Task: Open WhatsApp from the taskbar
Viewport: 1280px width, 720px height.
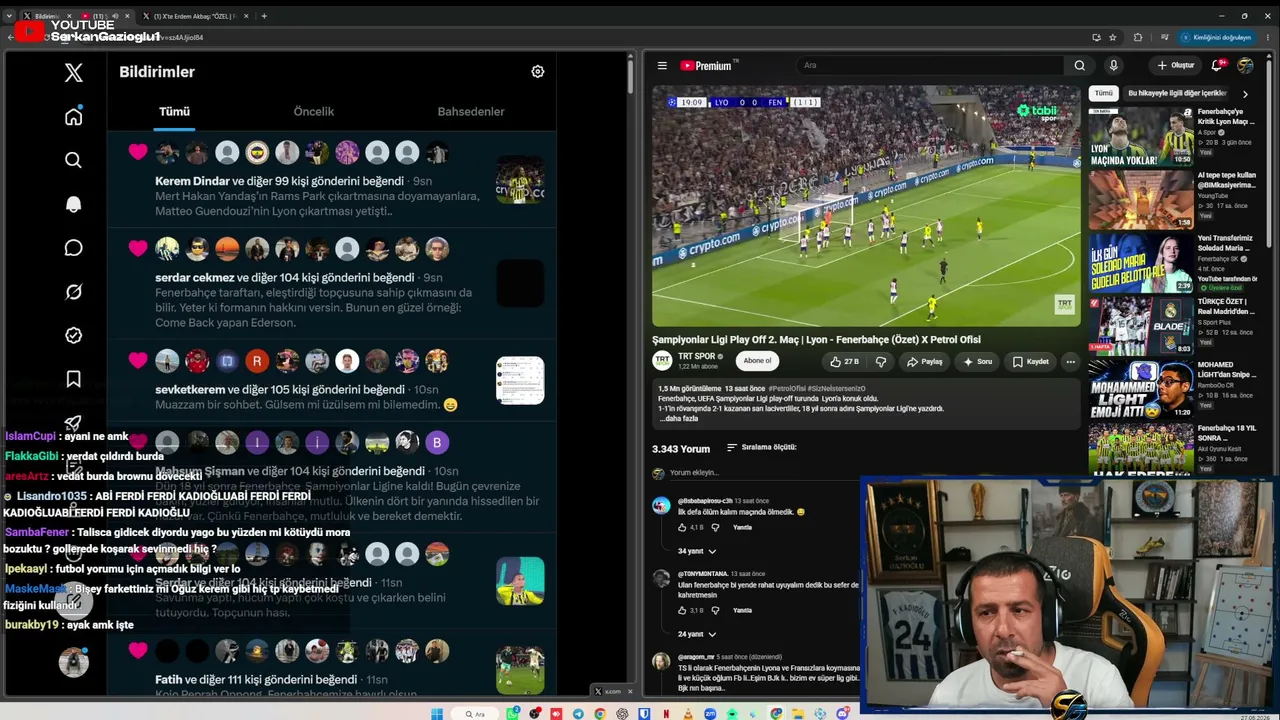Action: tap(513, 714)
